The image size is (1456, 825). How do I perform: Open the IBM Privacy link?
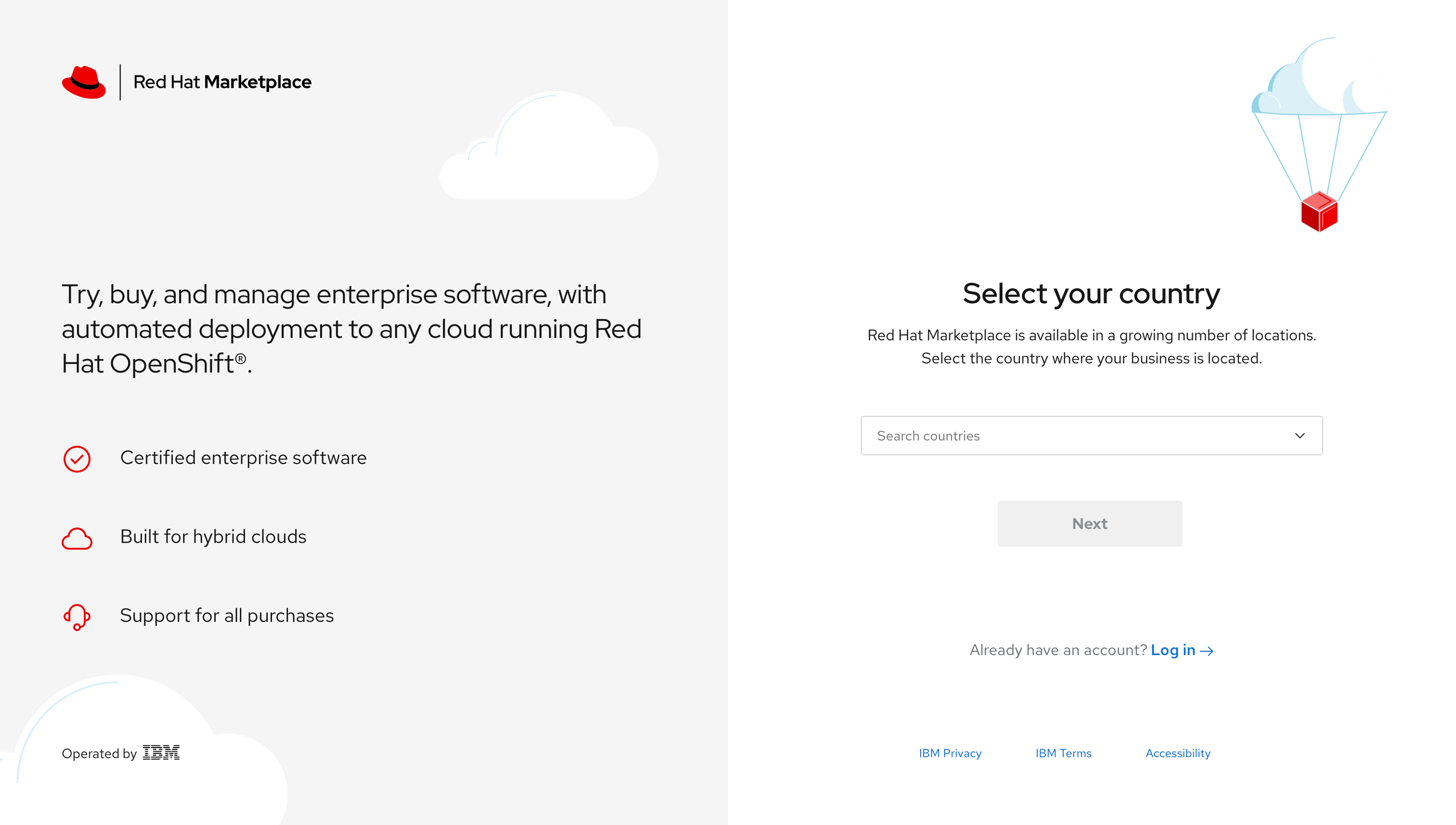[950, 753]
